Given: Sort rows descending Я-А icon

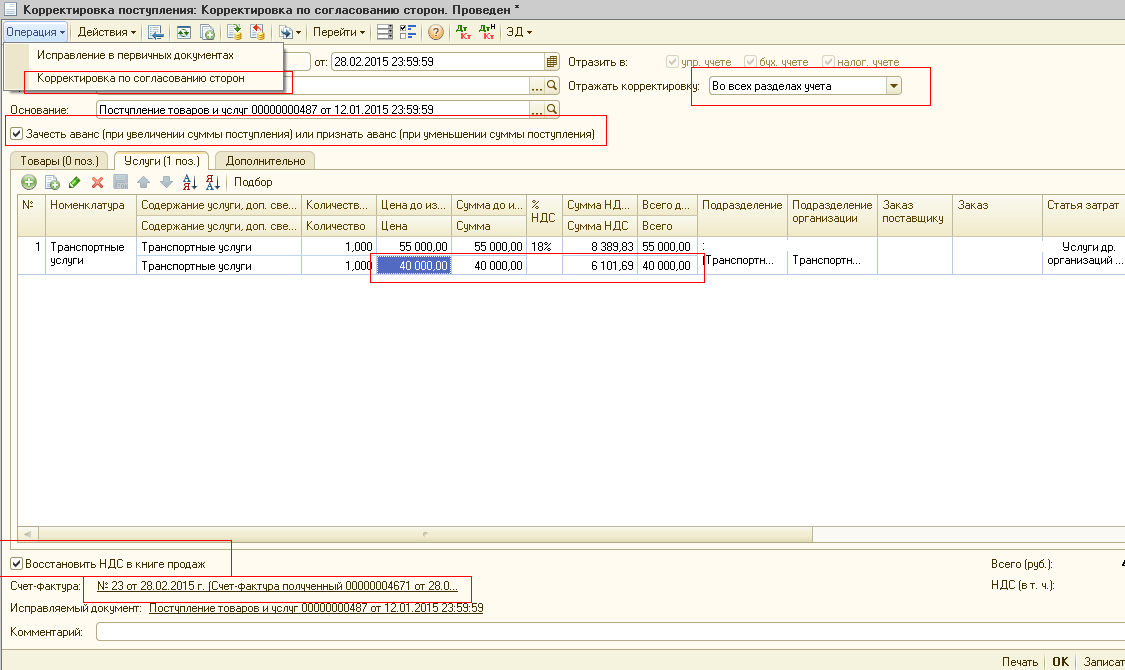Looking at the screenshot, I should (x=212, y=182).
